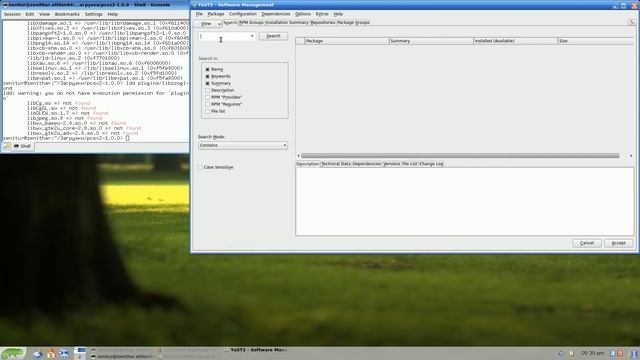Click the Accept button
This screenshot has width=640, height=360.
tap(618, 243)
